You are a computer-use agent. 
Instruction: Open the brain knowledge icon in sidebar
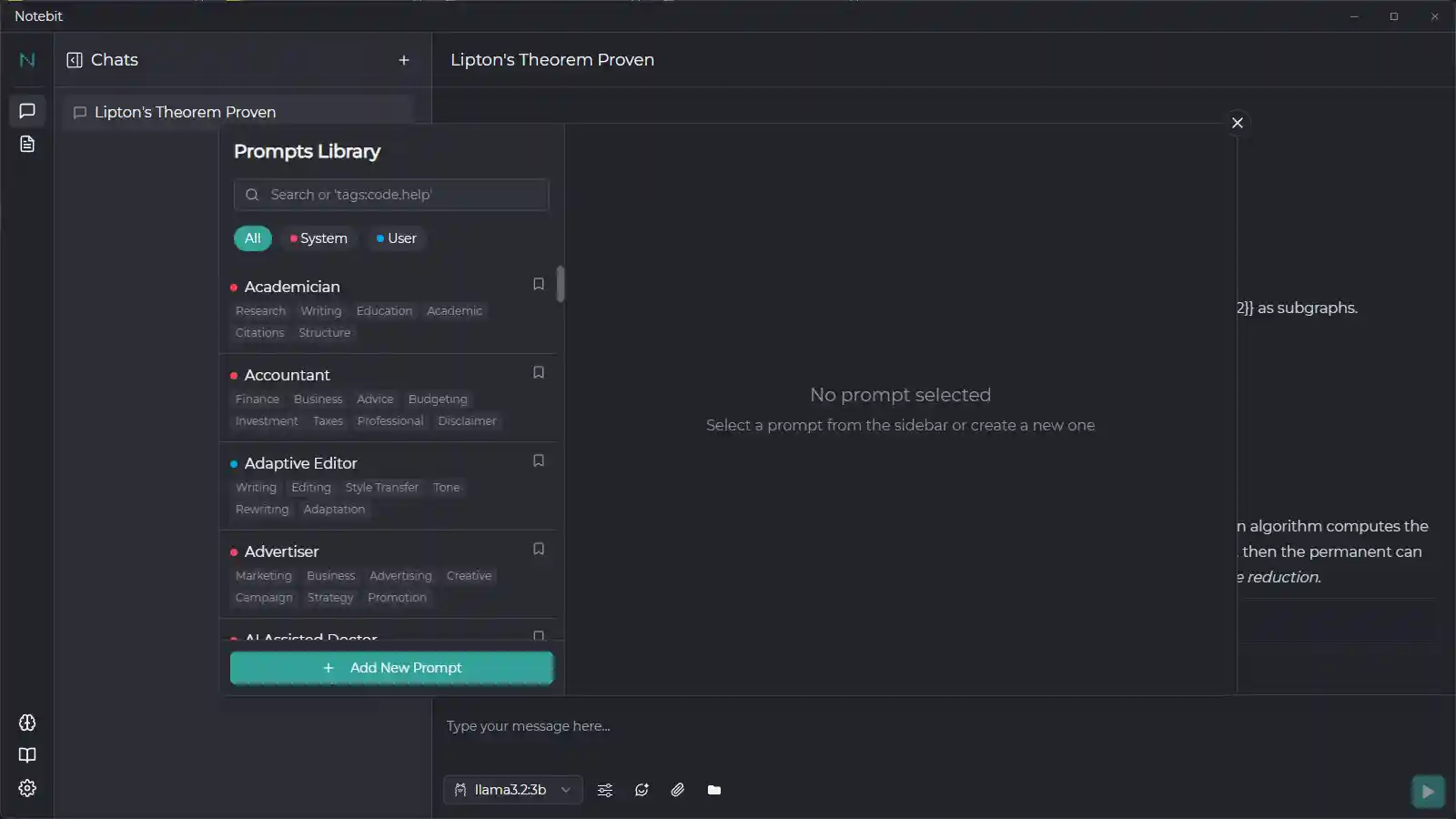point(26,723)
